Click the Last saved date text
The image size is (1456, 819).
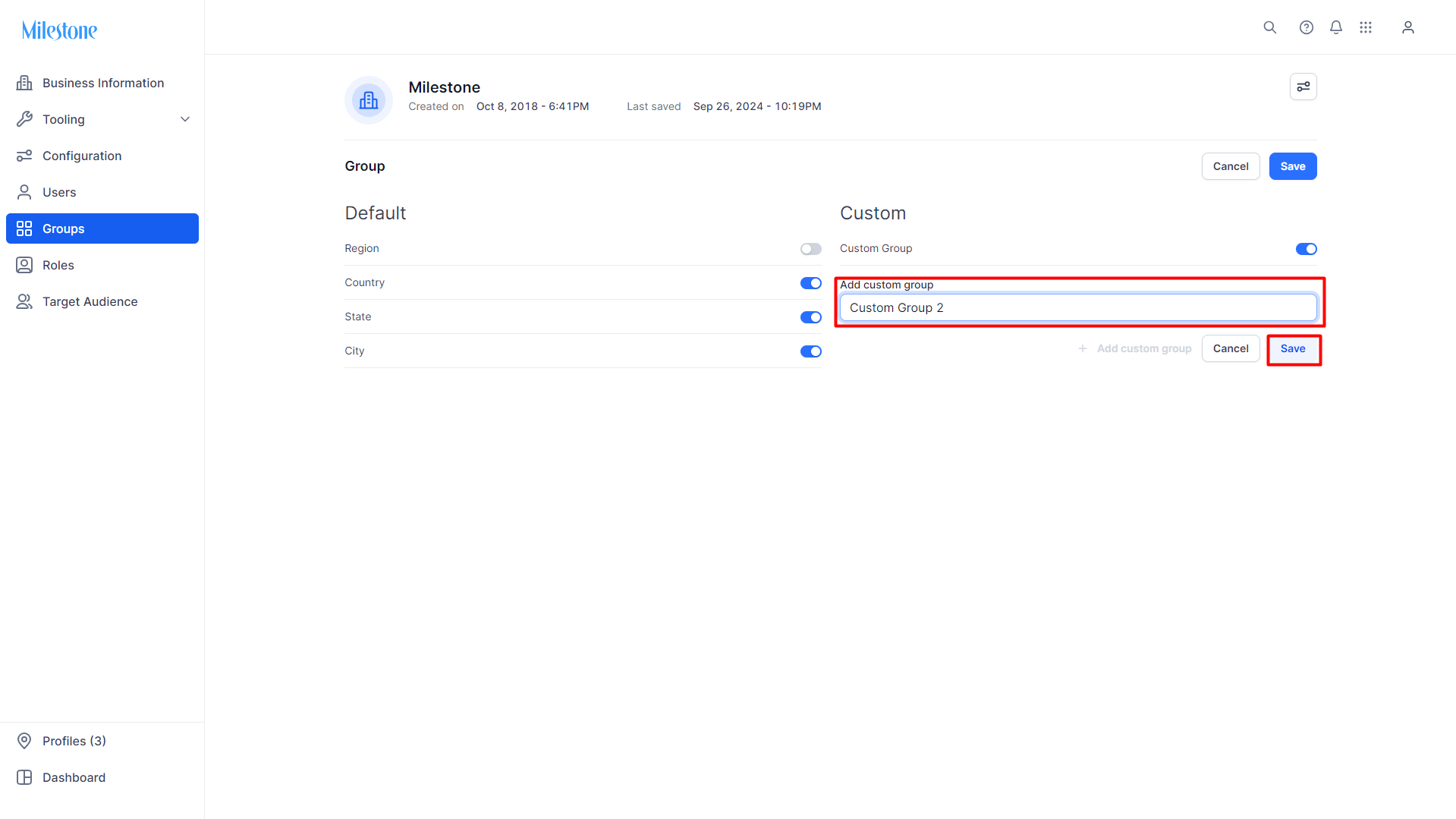pyautogui.click(x=757, y=106)
